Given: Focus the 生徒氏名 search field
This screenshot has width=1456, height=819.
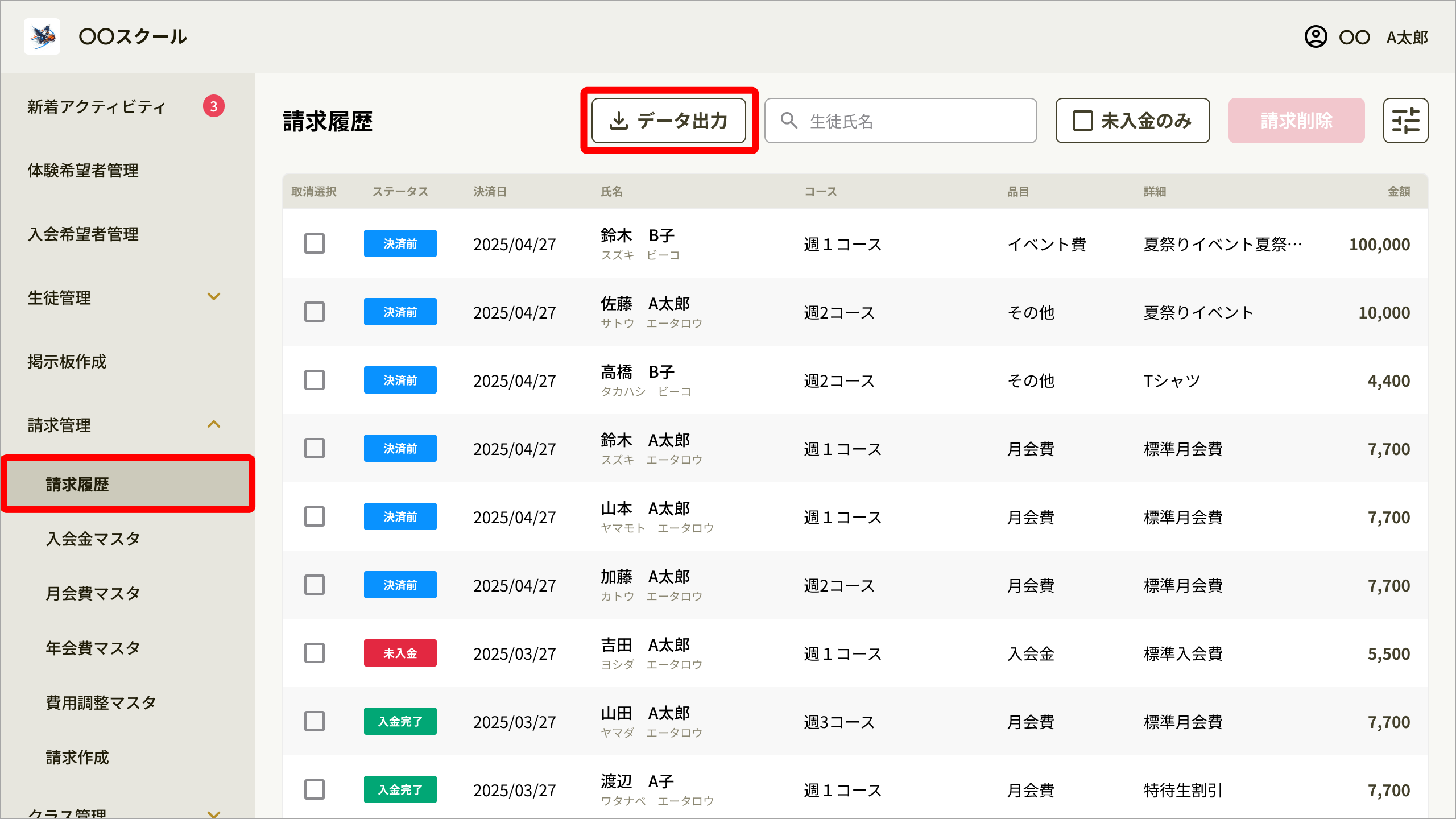Looking at the screenshot, I should coord(901,121).
